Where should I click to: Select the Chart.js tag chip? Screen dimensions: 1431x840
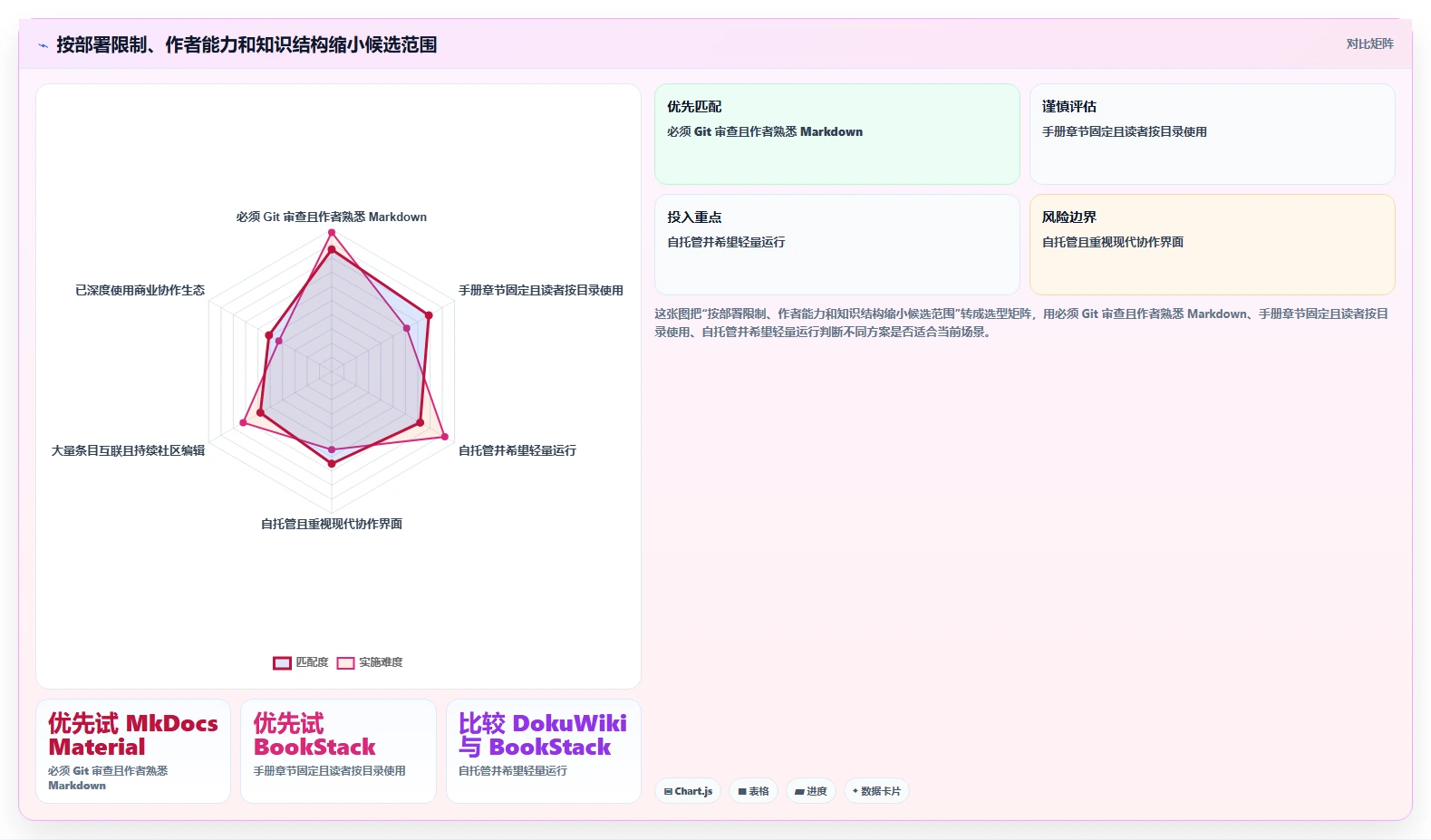(688, 791)
